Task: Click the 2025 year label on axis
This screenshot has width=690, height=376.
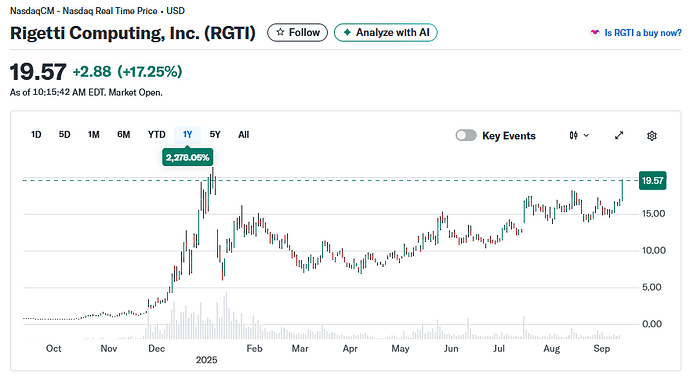Action: [x=206, y=360]
